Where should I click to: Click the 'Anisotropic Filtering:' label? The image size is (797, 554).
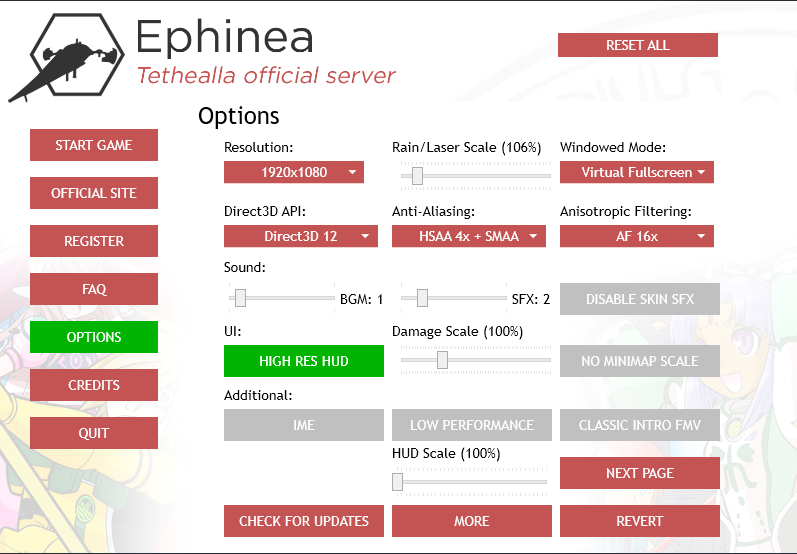(626, 211)
